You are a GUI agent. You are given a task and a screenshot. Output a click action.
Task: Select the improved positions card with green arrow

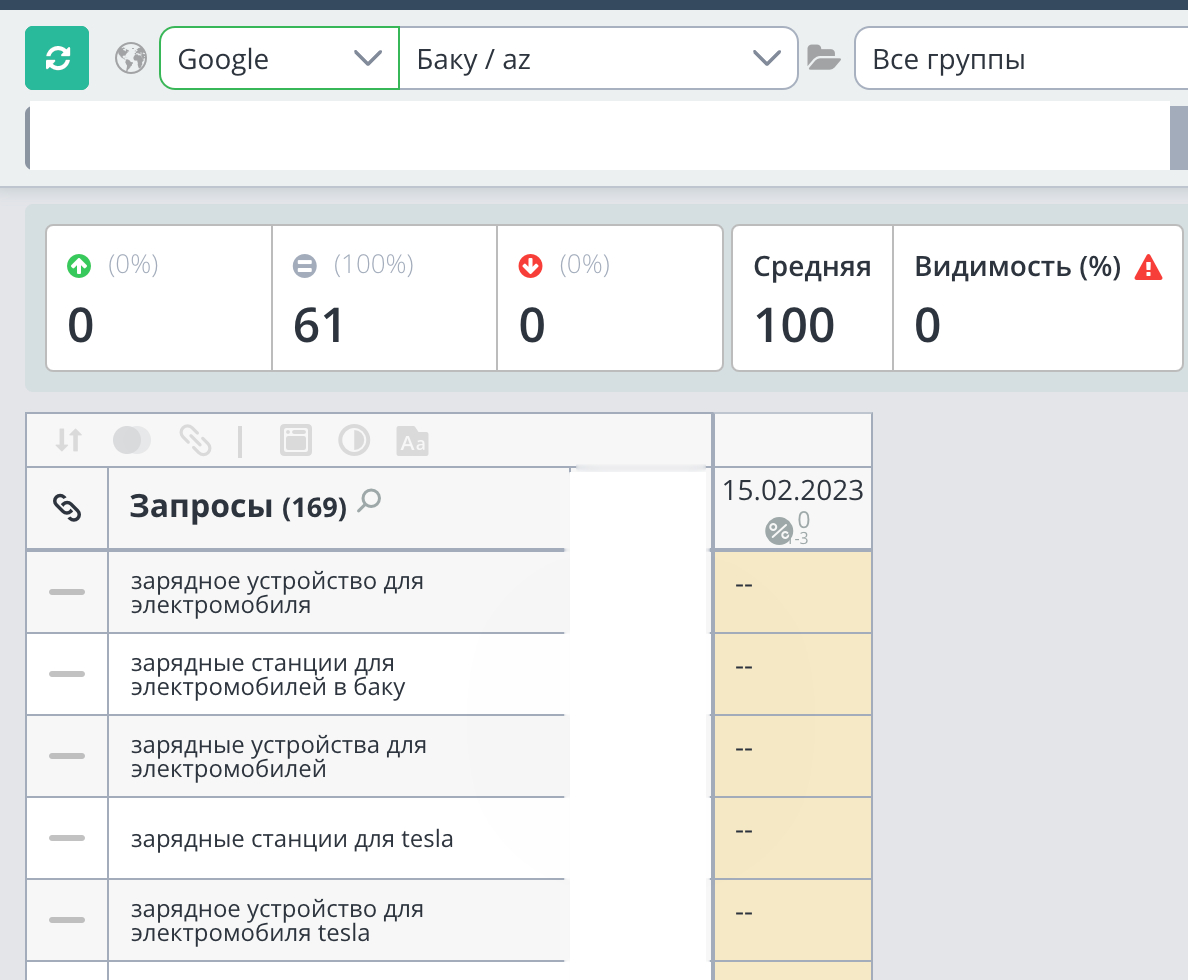coord(159,298)
